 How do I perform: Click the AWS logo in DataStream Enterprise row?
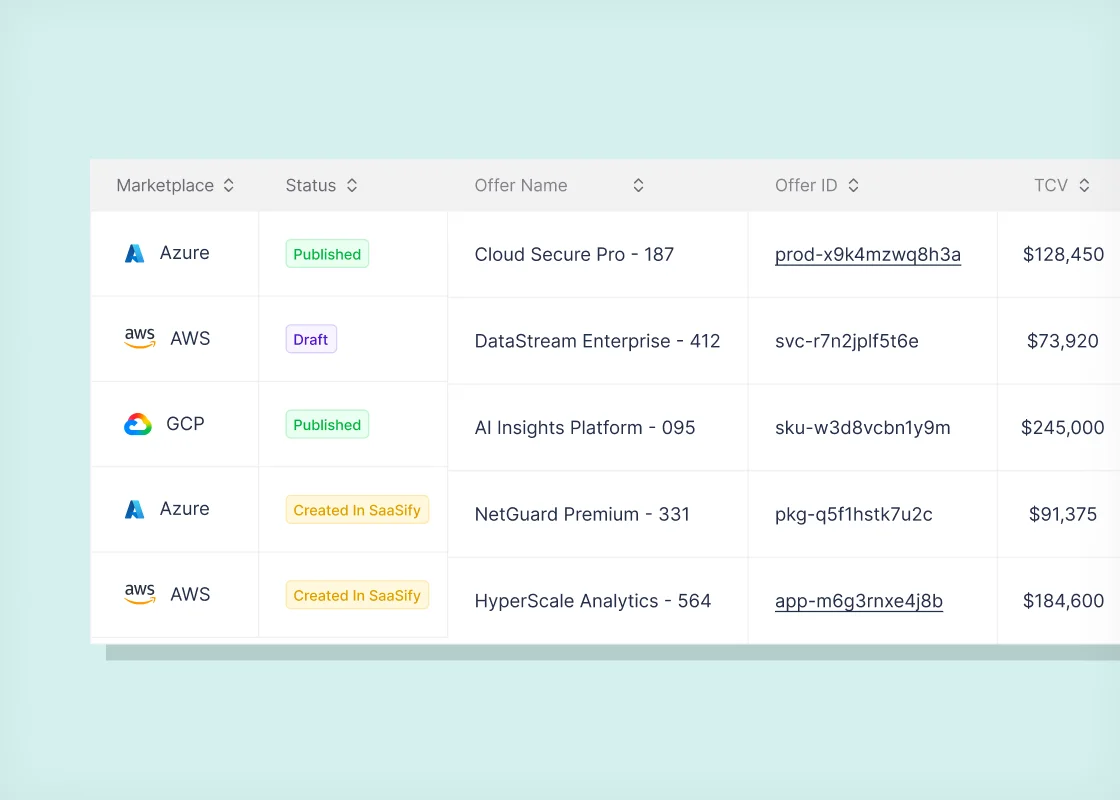pyautogui.click(x=139, y=338)
